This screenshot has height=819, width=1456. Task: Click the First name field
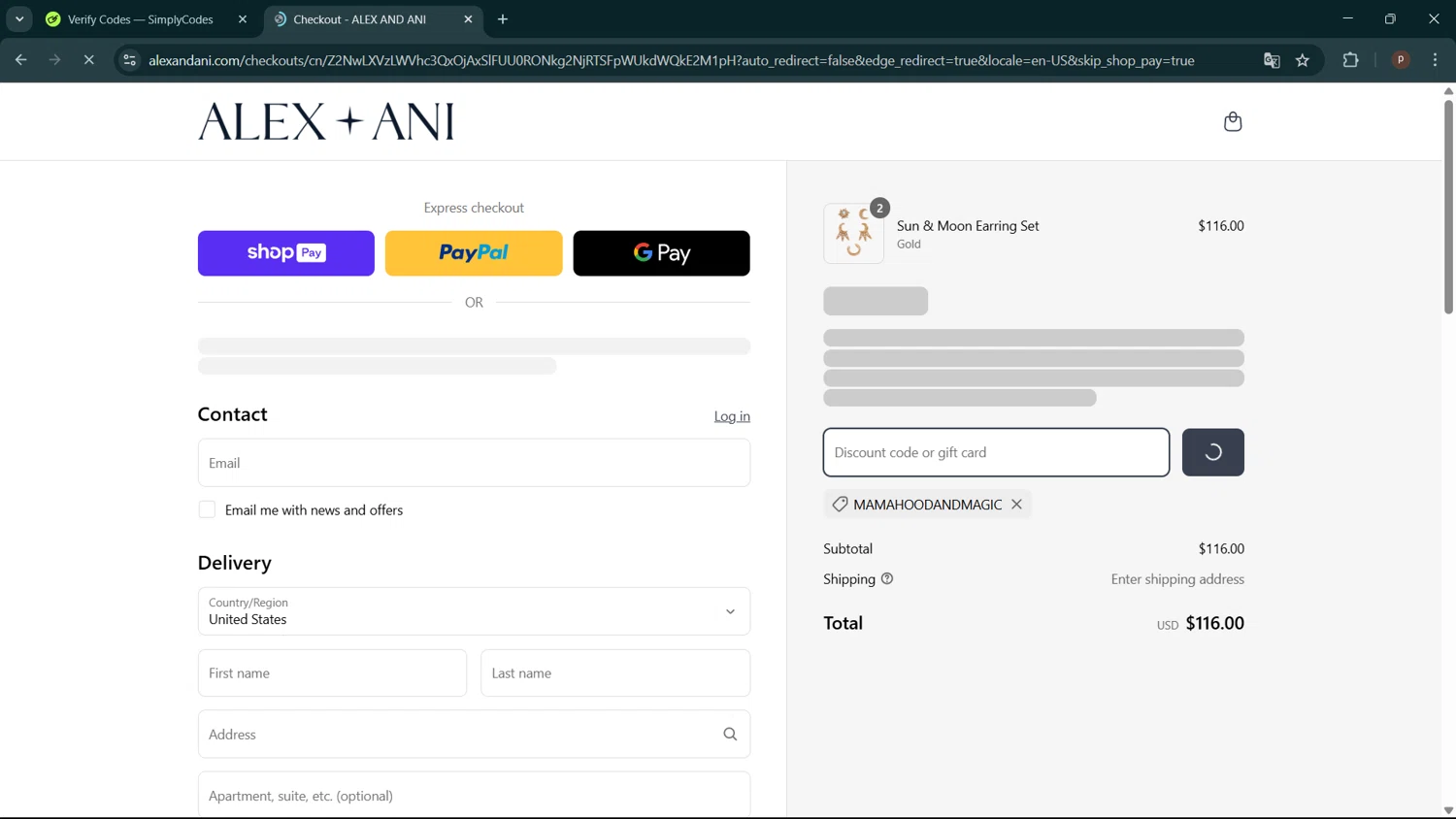coord(332,673)
